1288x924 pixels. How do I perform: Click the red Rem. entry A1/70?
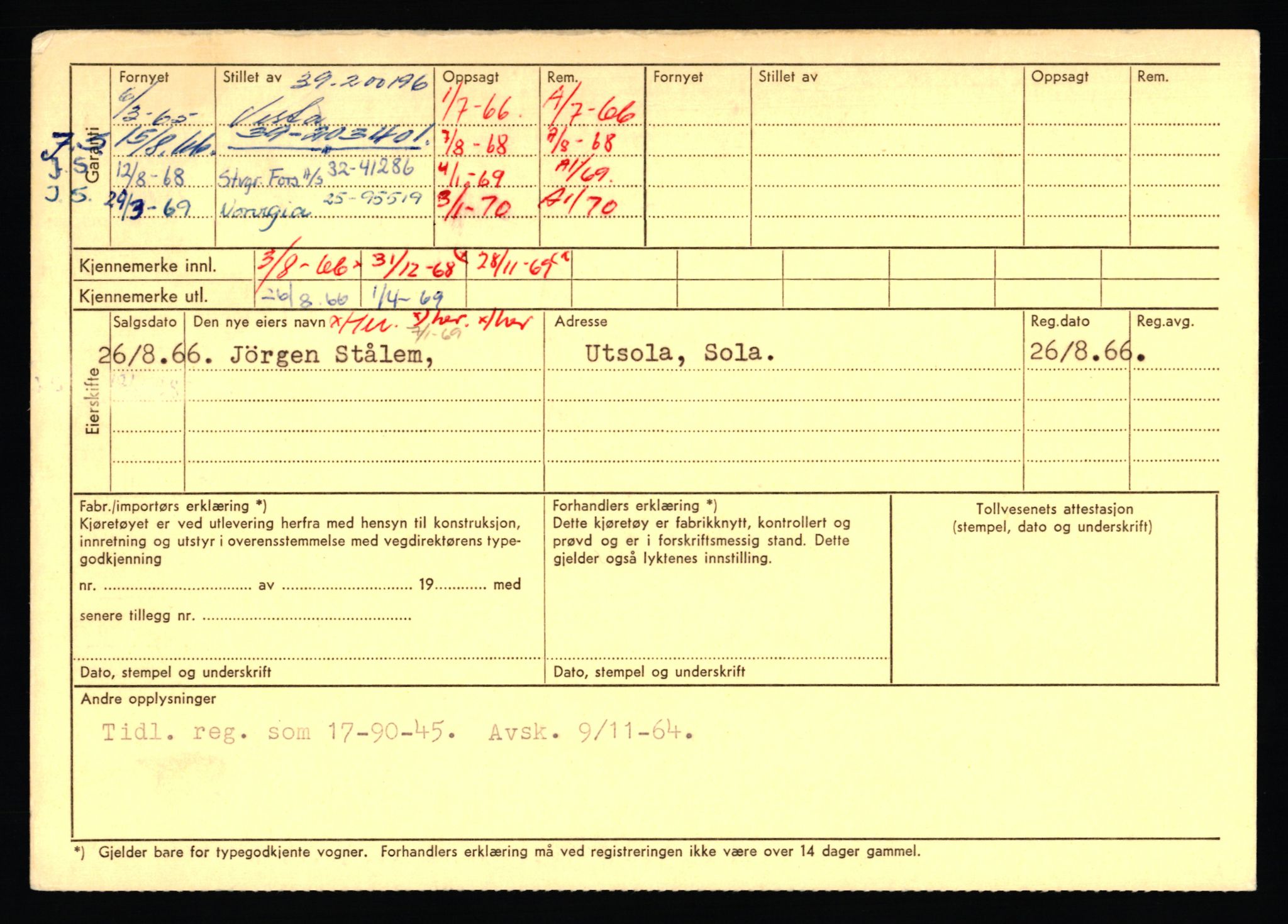(580, 205)
